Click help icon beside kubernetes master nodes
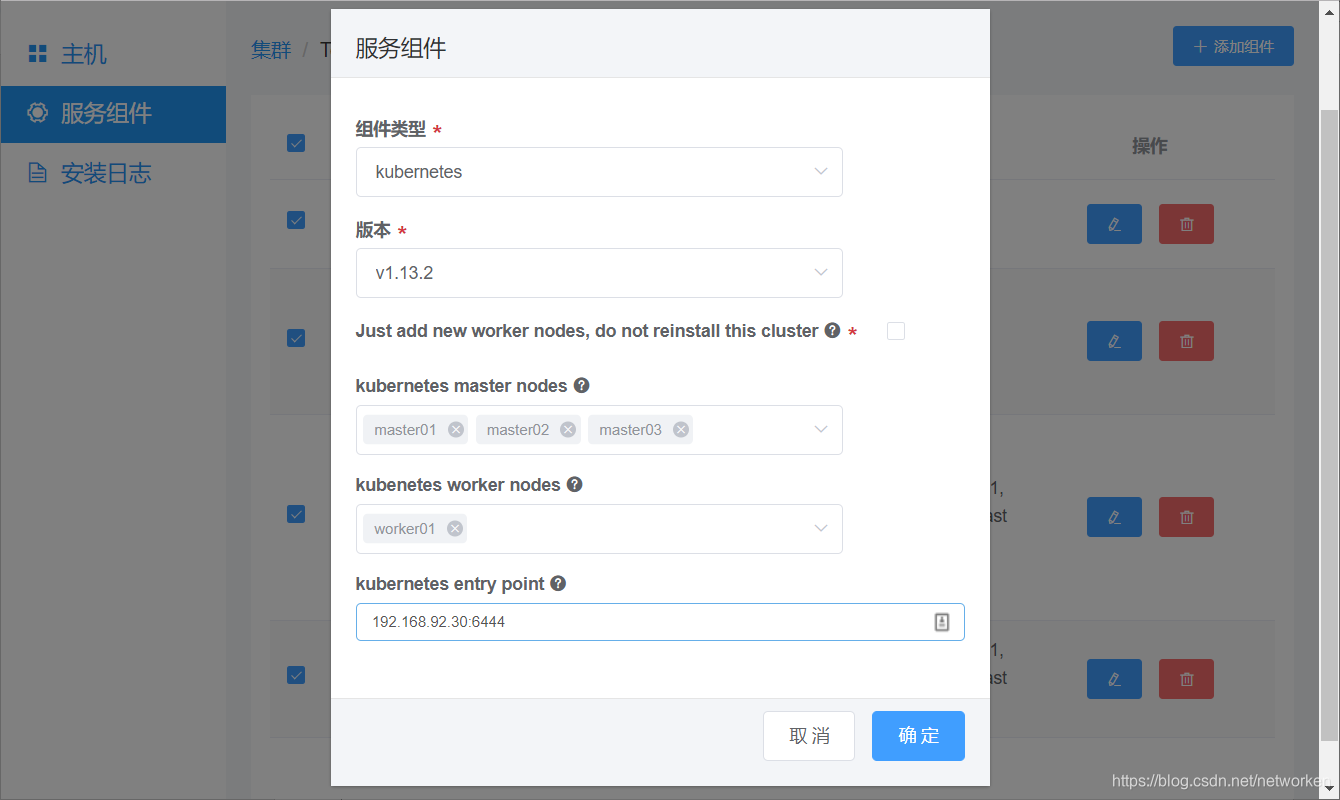This screenshot has width=1340, height=800. 581,385
